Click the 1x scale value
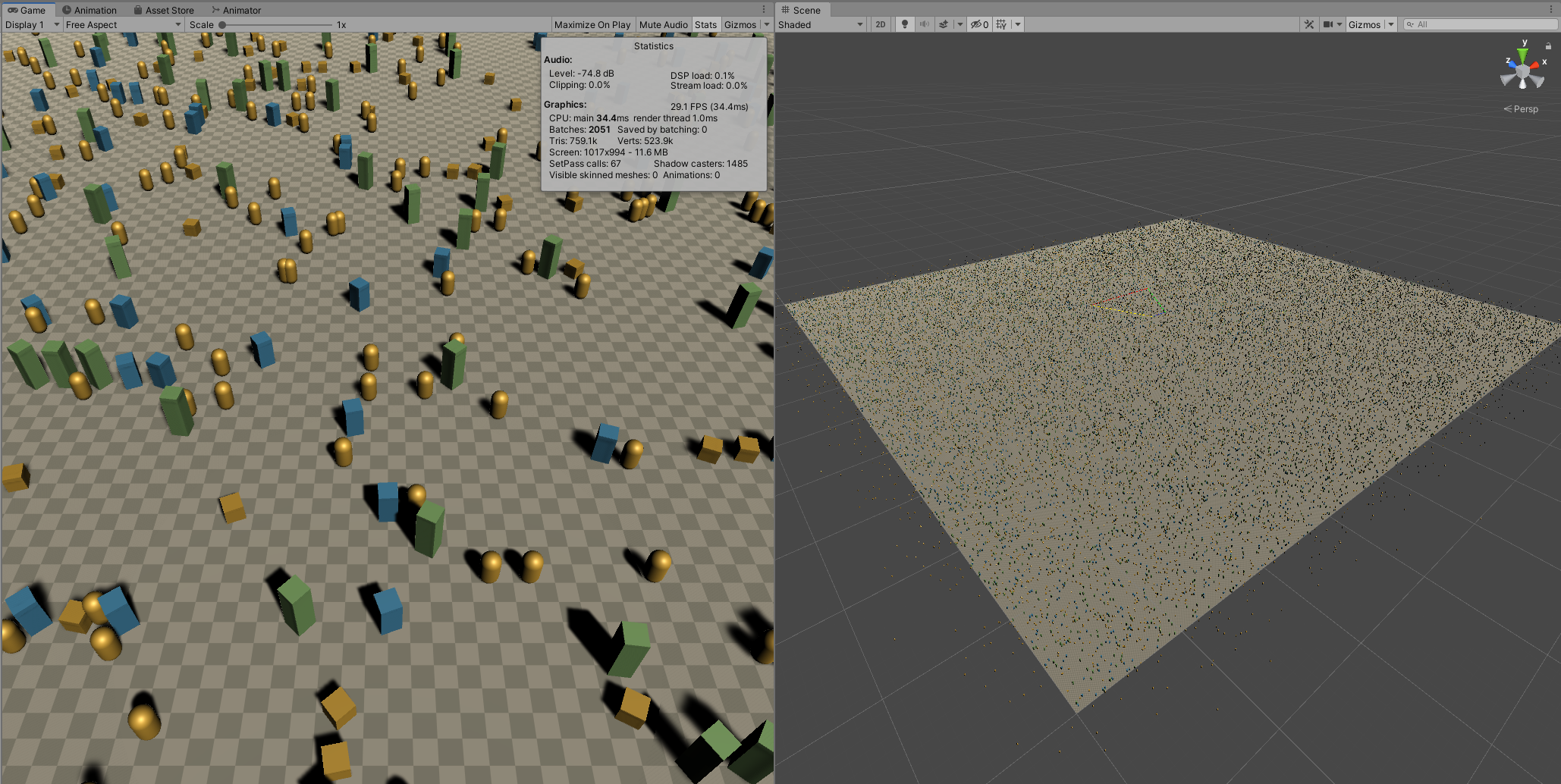Screen dimensions: 1561x784 tap(341, 24)
